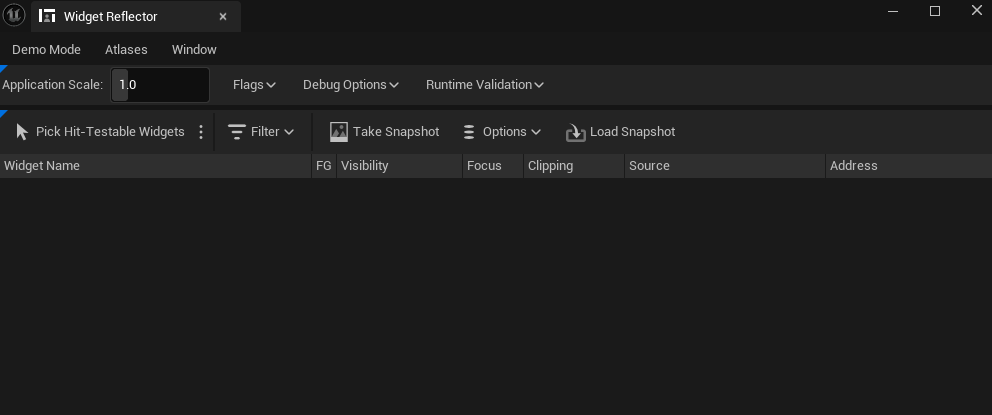Minimize the Widget Reflector window
The image size is (992, 415).
pyautogui.click(x=893, y=11)
